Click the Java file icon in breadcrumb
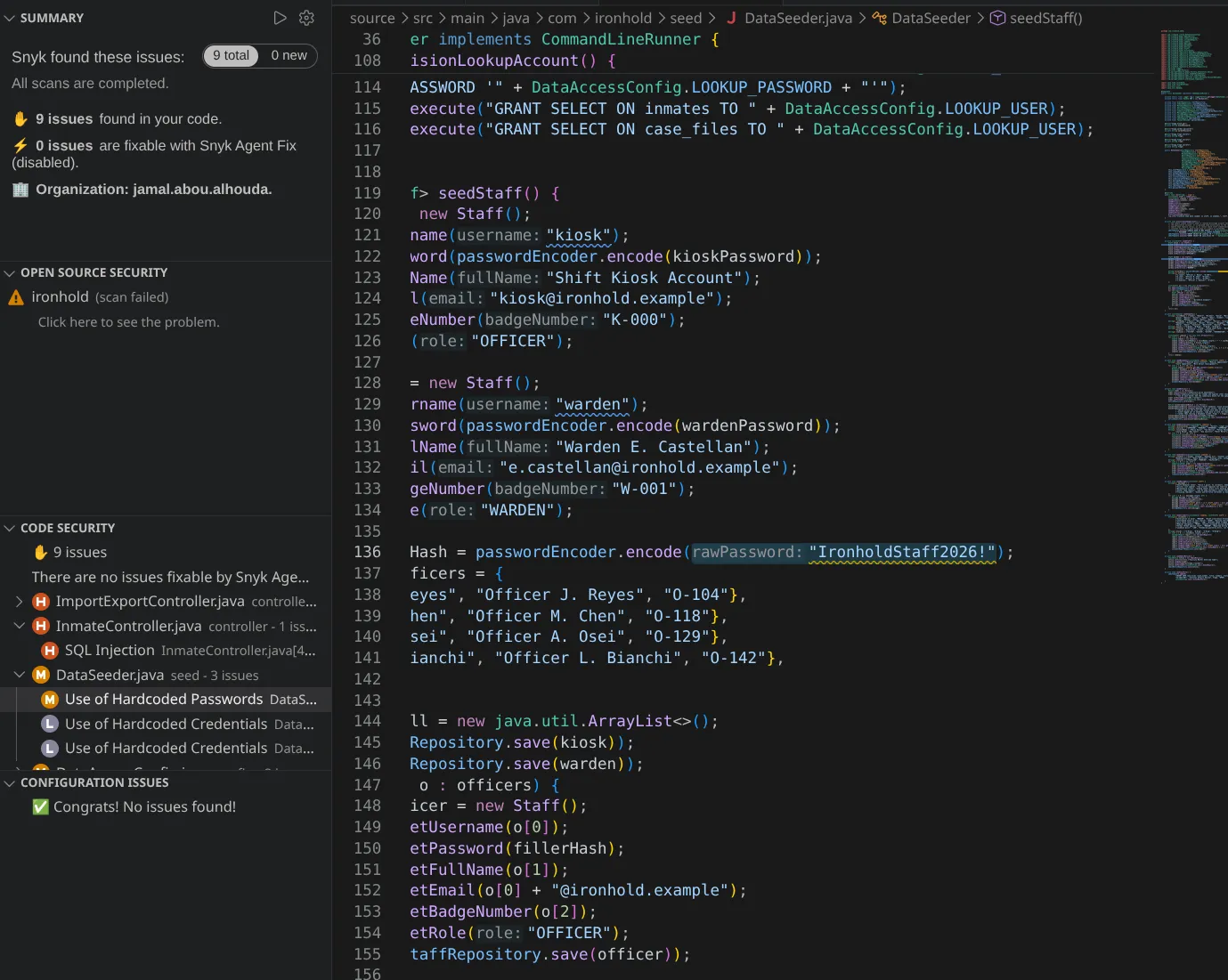Image resolution: width=1228 pixels, height=980 pixels. click(x=731, y=18)
